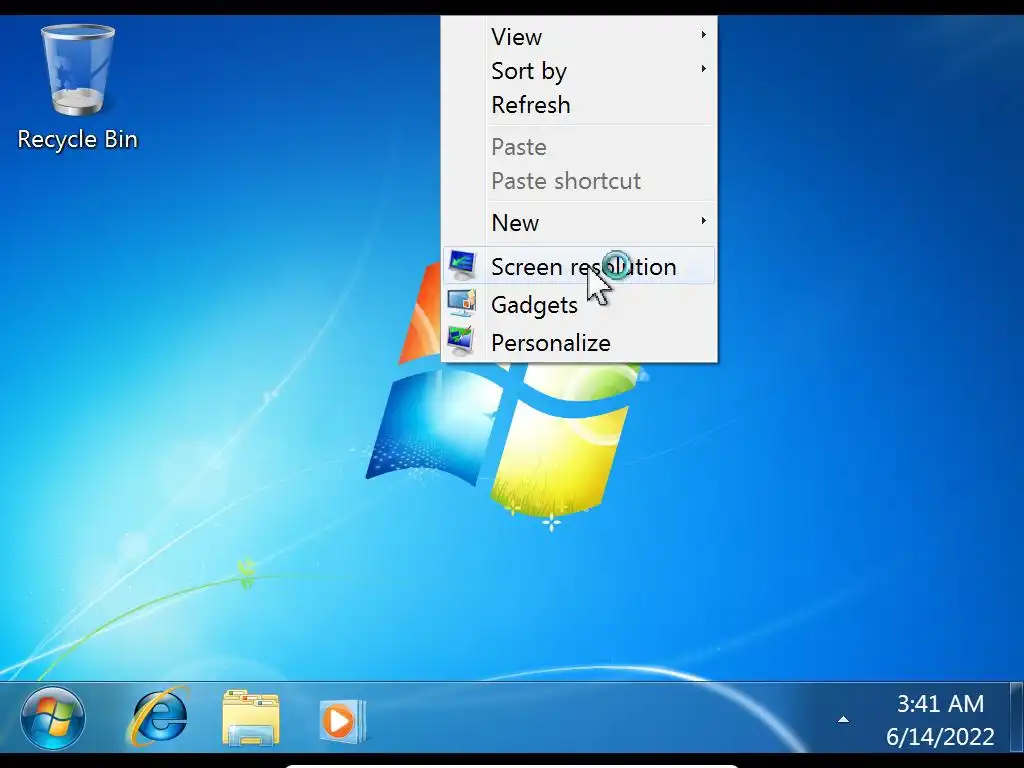Viewport: 1024px width, 768px height.
Task: Click the arrow next to Sort by
Action: (703, 69)
